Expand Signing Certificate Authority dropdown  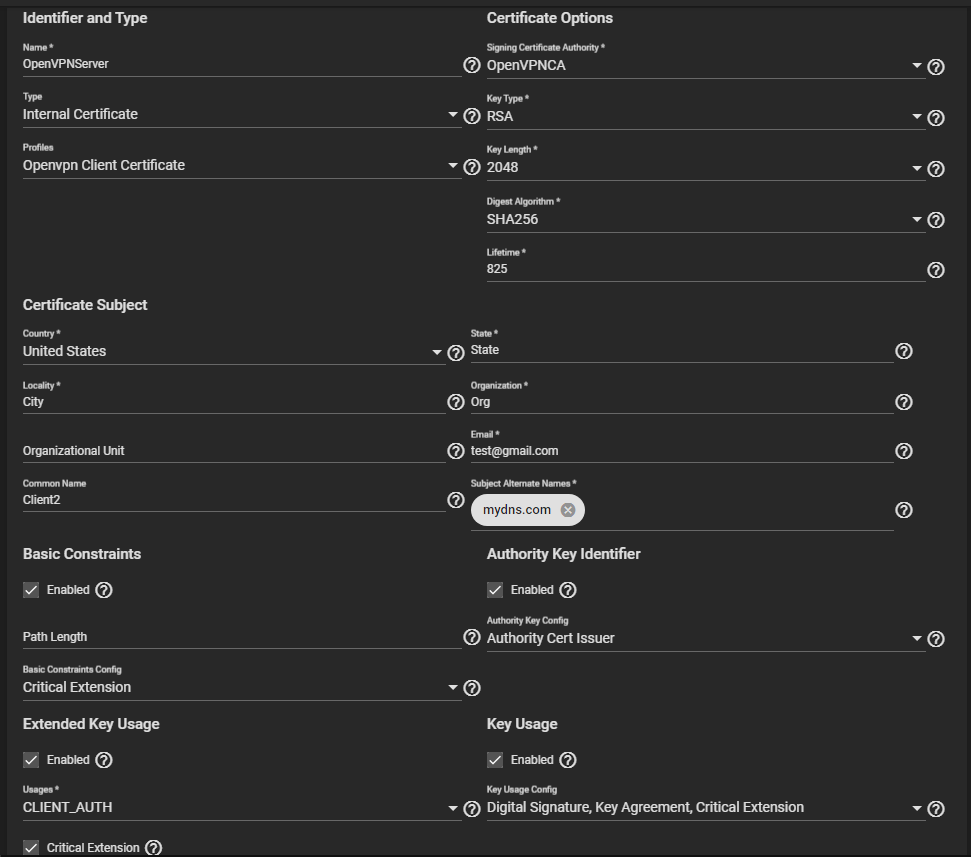[703, 66]
